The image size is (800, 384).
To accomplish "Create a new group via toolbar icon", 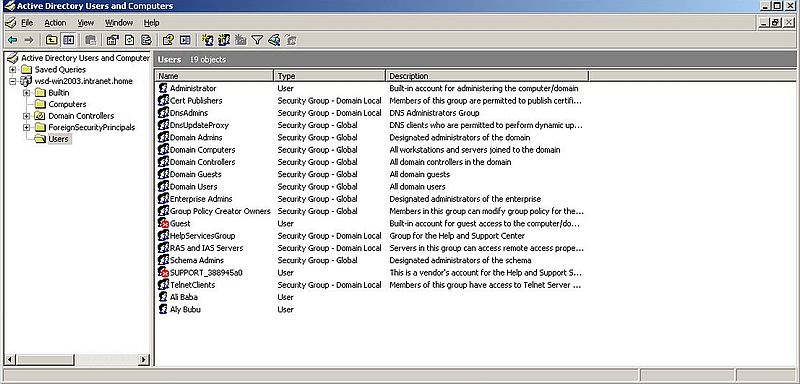I will (224, 40).
